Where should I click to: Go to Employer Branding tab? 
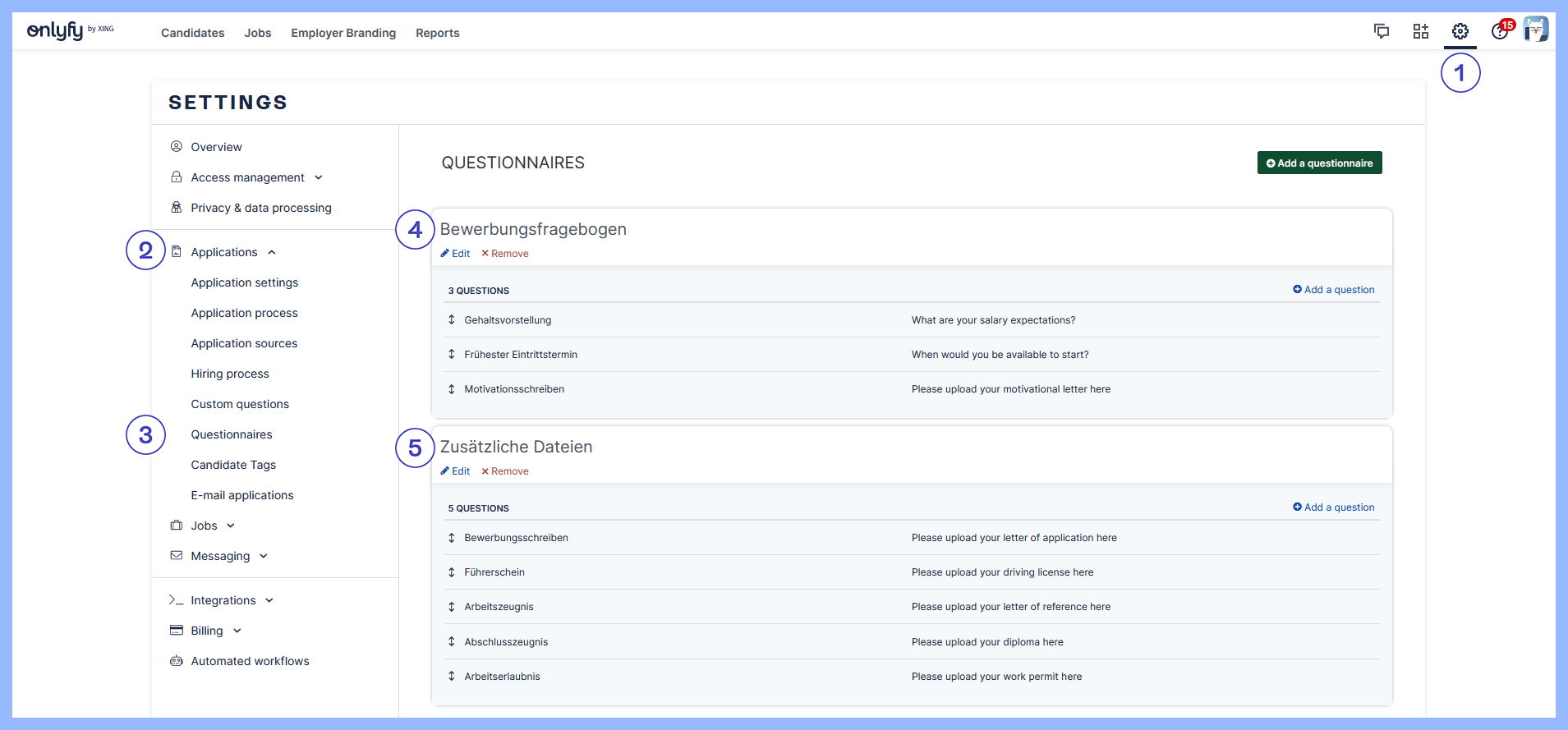pyautogui.click(x=343, y=33)
